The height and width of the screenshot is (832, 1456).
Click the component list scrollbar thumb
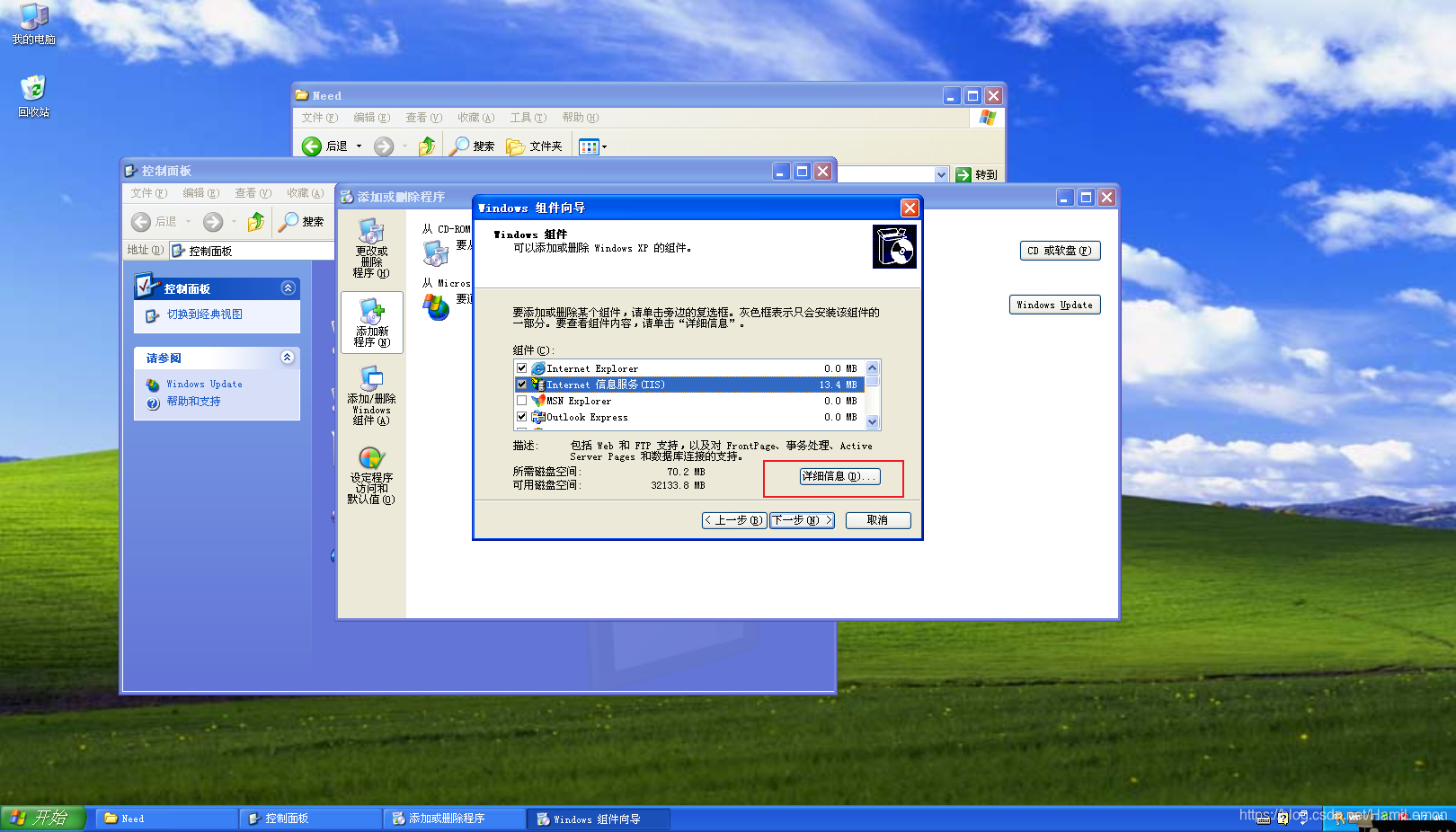[873, 381]
